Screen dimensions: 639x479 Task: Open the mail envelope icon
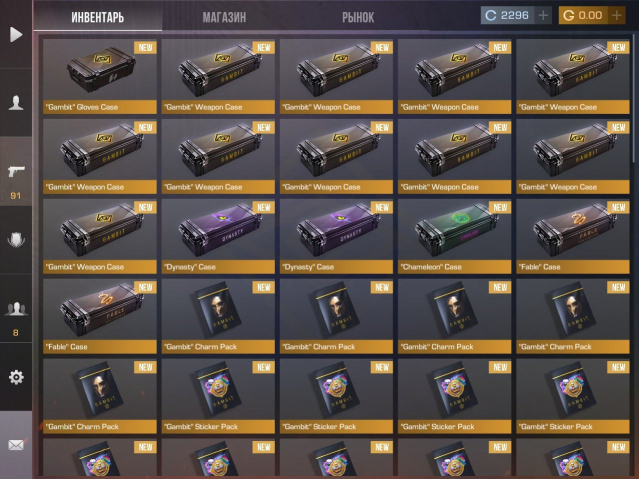point(16,445)
